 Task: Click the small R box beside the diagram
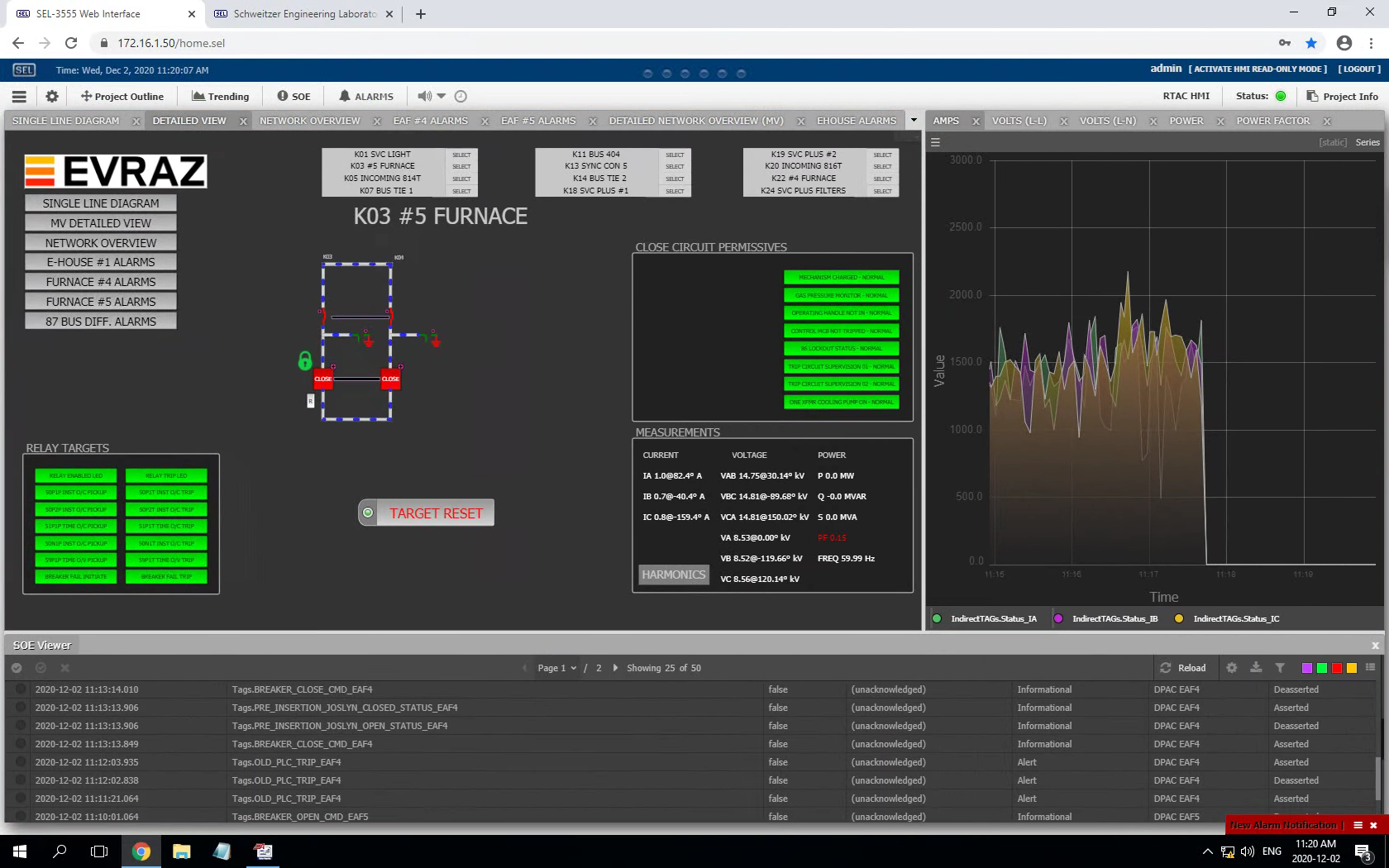(x=311, y=401)
